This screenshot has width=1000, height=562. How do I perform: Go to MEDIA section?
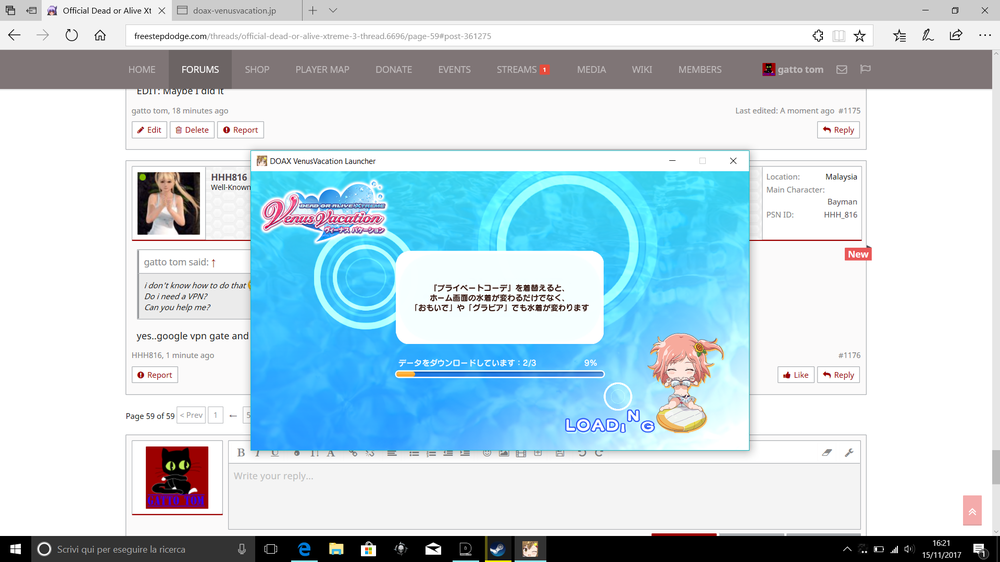pos(591,70)
